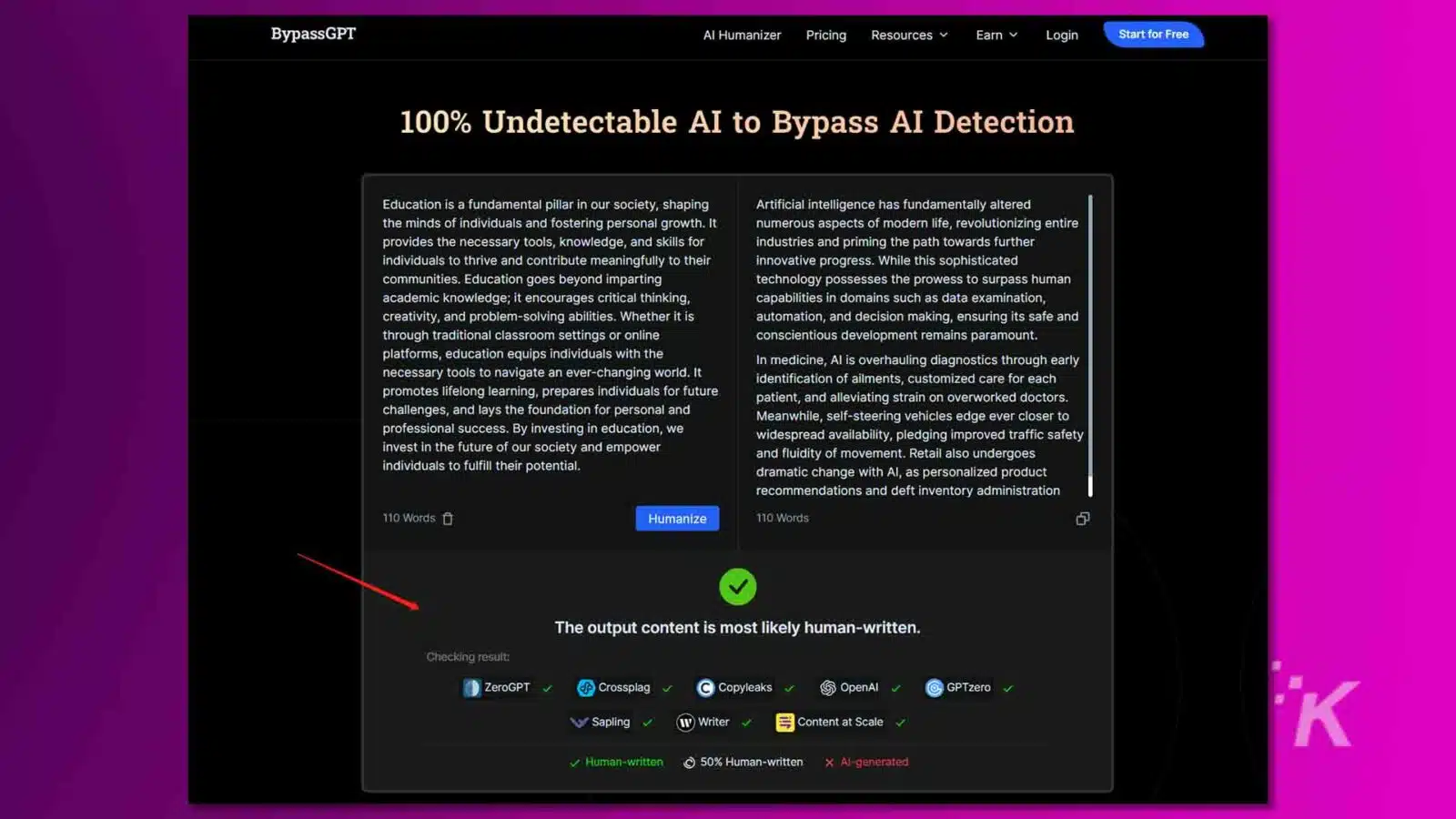Click the Crossplag detector icon

point(586,688)
